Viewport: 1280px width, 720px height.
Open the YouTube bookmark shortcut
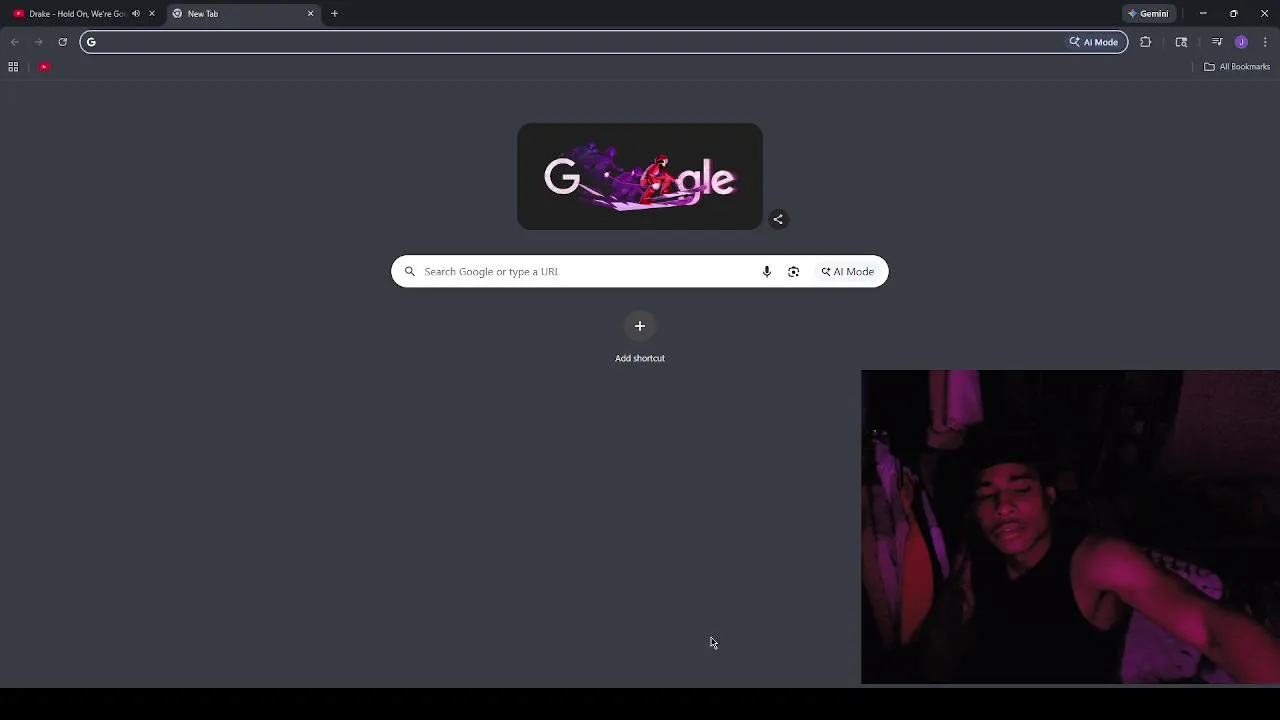coord(44,67)
